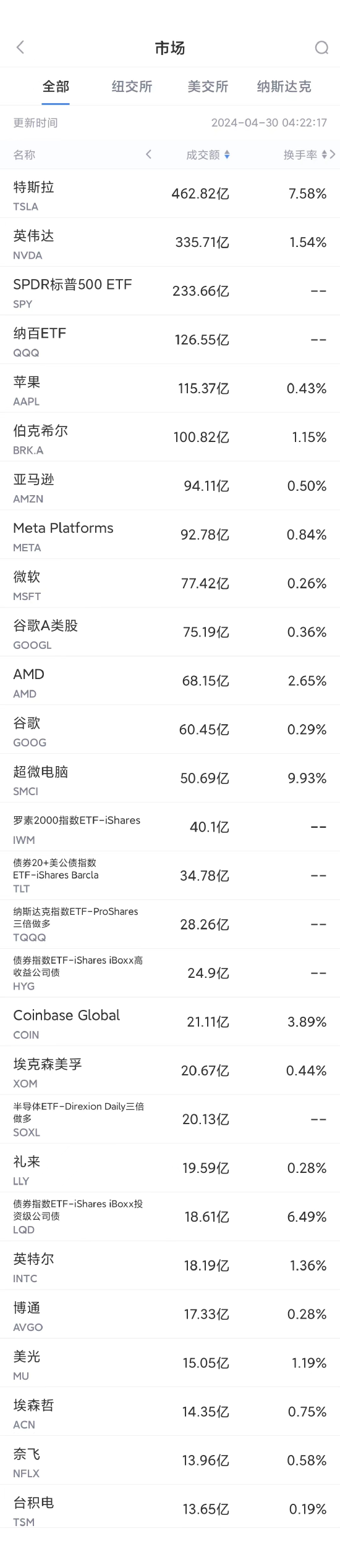Open Meta Platforms stock entry
The image size is (340, 1568).
click(x=170, y=535)
